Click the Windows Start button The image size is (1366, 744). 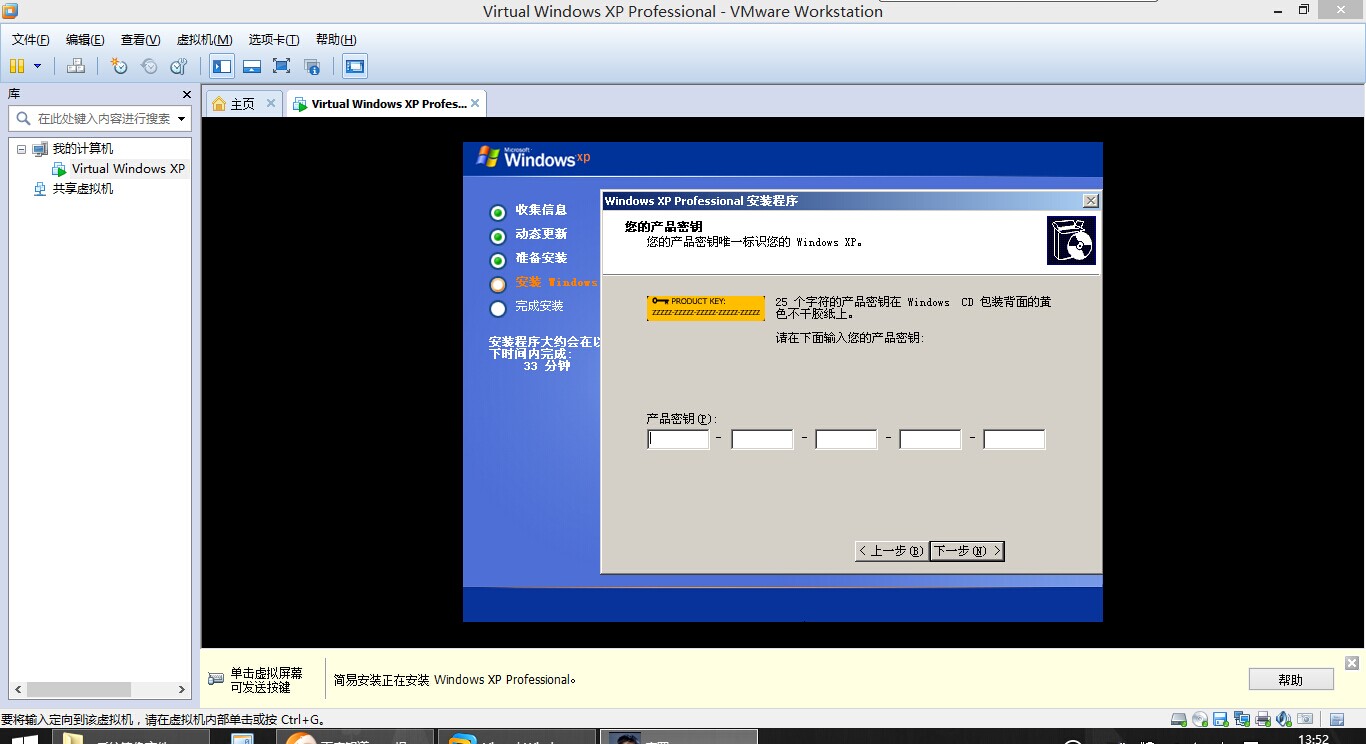click(x=24, y=739)
